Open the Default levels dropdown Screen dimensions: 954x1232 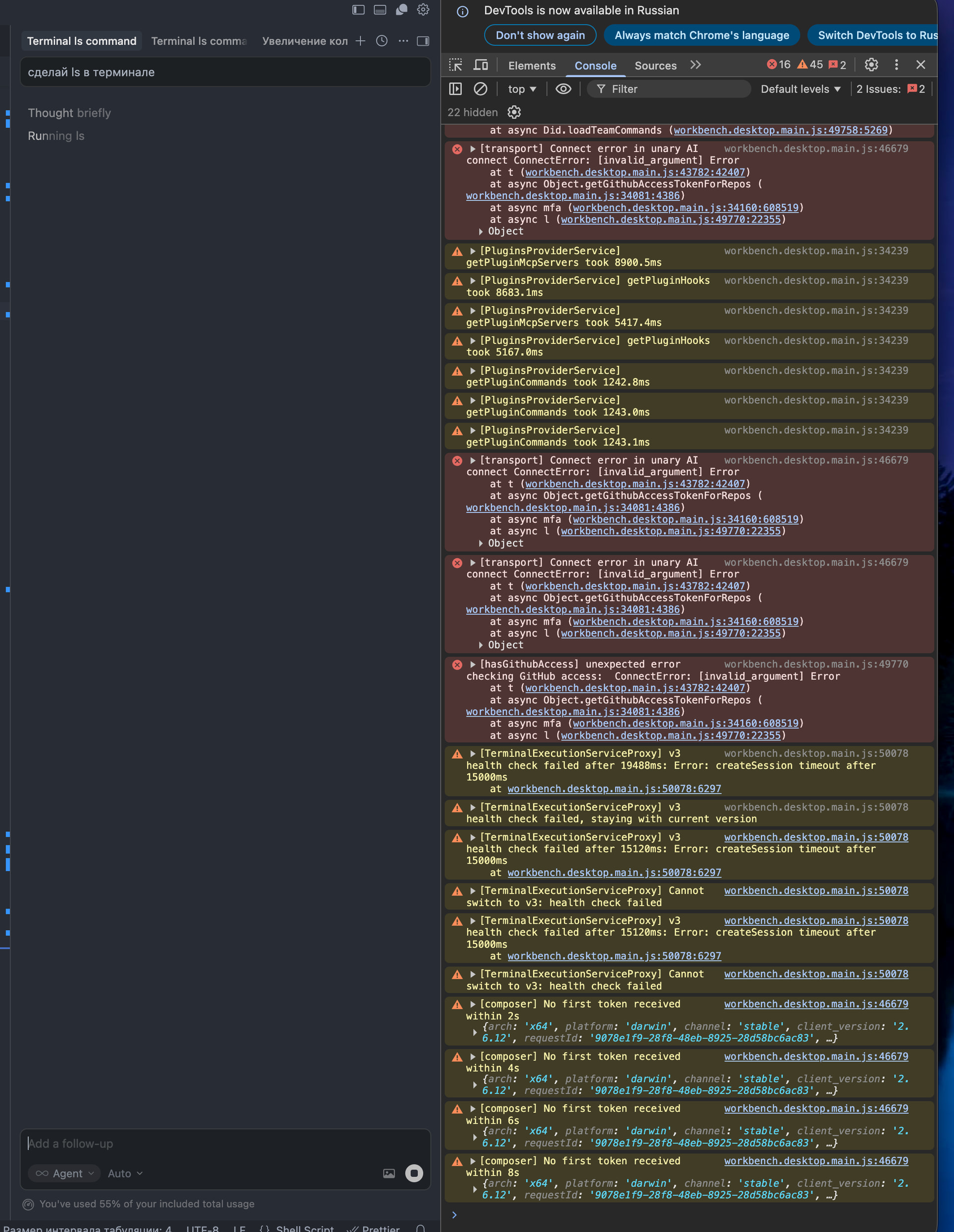tap(800, 89)
